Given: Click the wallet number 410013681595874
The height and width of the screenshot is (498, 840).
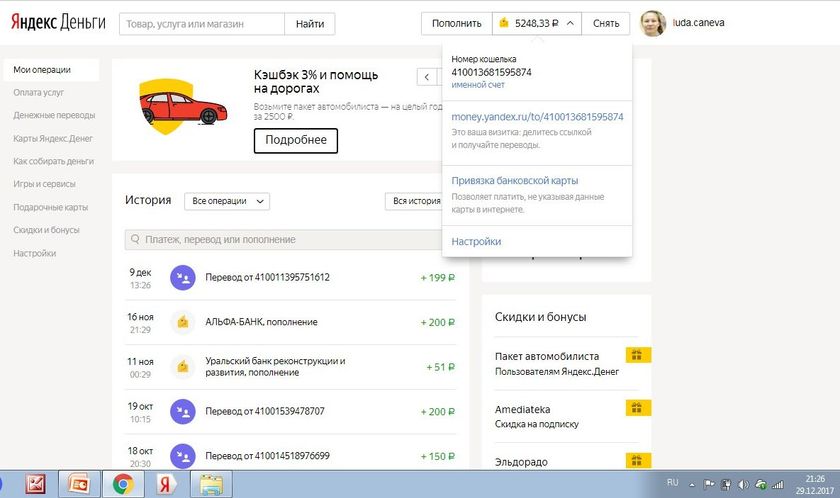Looking at the screenshot, I should pyautogui.click(x=491, y=72).
